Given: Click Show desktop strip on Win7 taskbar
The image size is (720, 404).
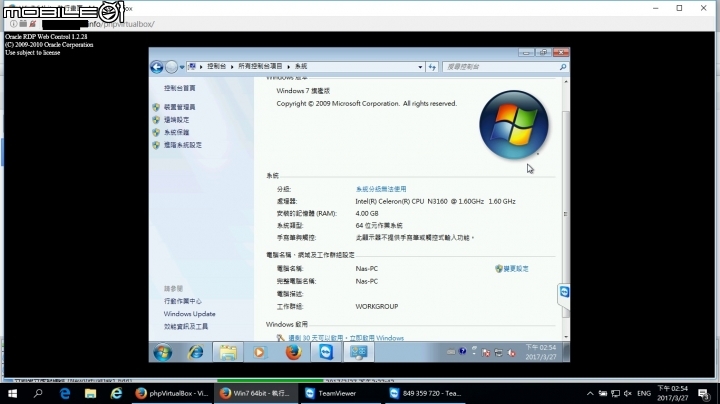Looking at the screenshot, I should click(566, 352).
